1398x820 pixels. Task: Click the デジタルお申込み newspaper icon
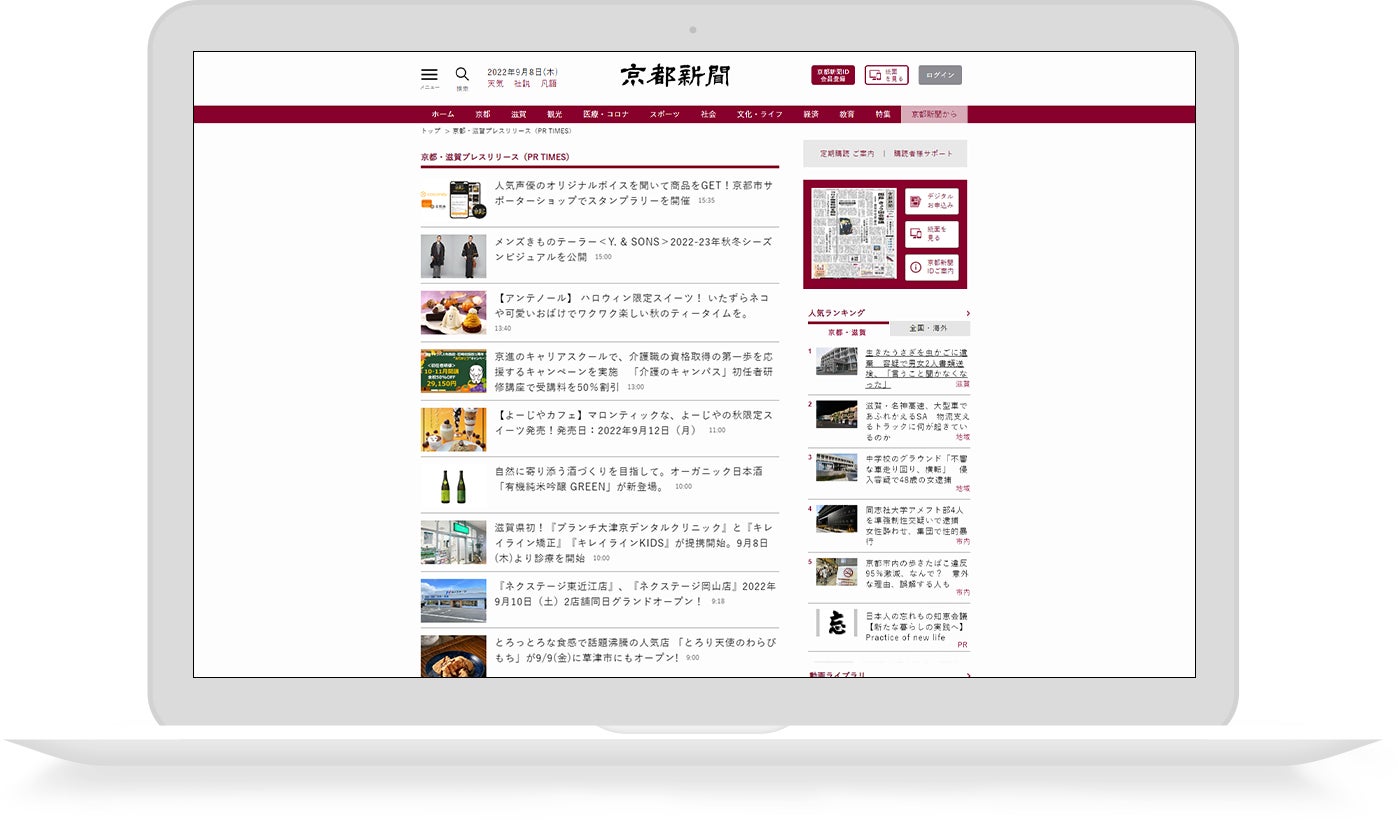(x=915, y=201)
